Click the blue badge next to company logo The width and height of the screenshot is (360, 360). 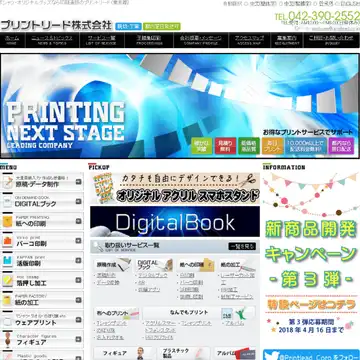coord(128,26)
